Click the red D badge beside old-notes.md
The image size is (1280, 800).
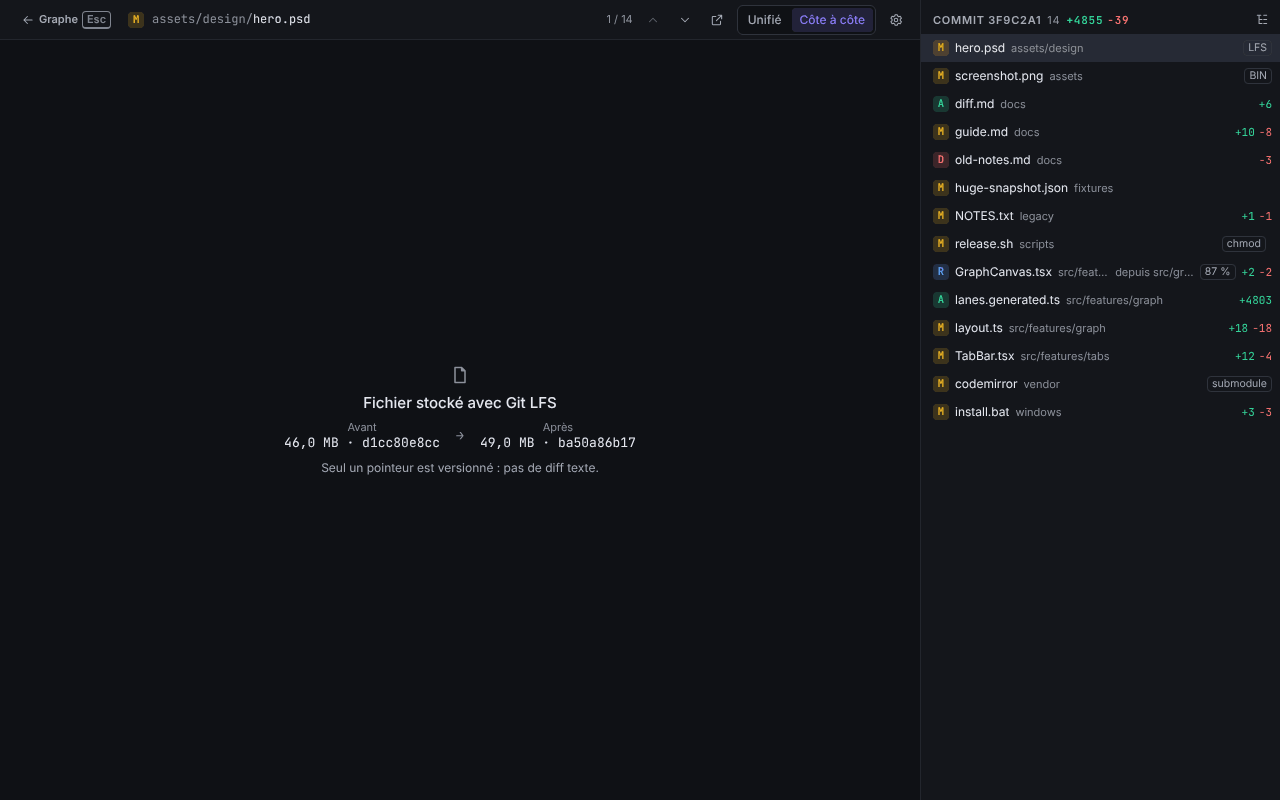pyautogui.click(x=940, y=160)
